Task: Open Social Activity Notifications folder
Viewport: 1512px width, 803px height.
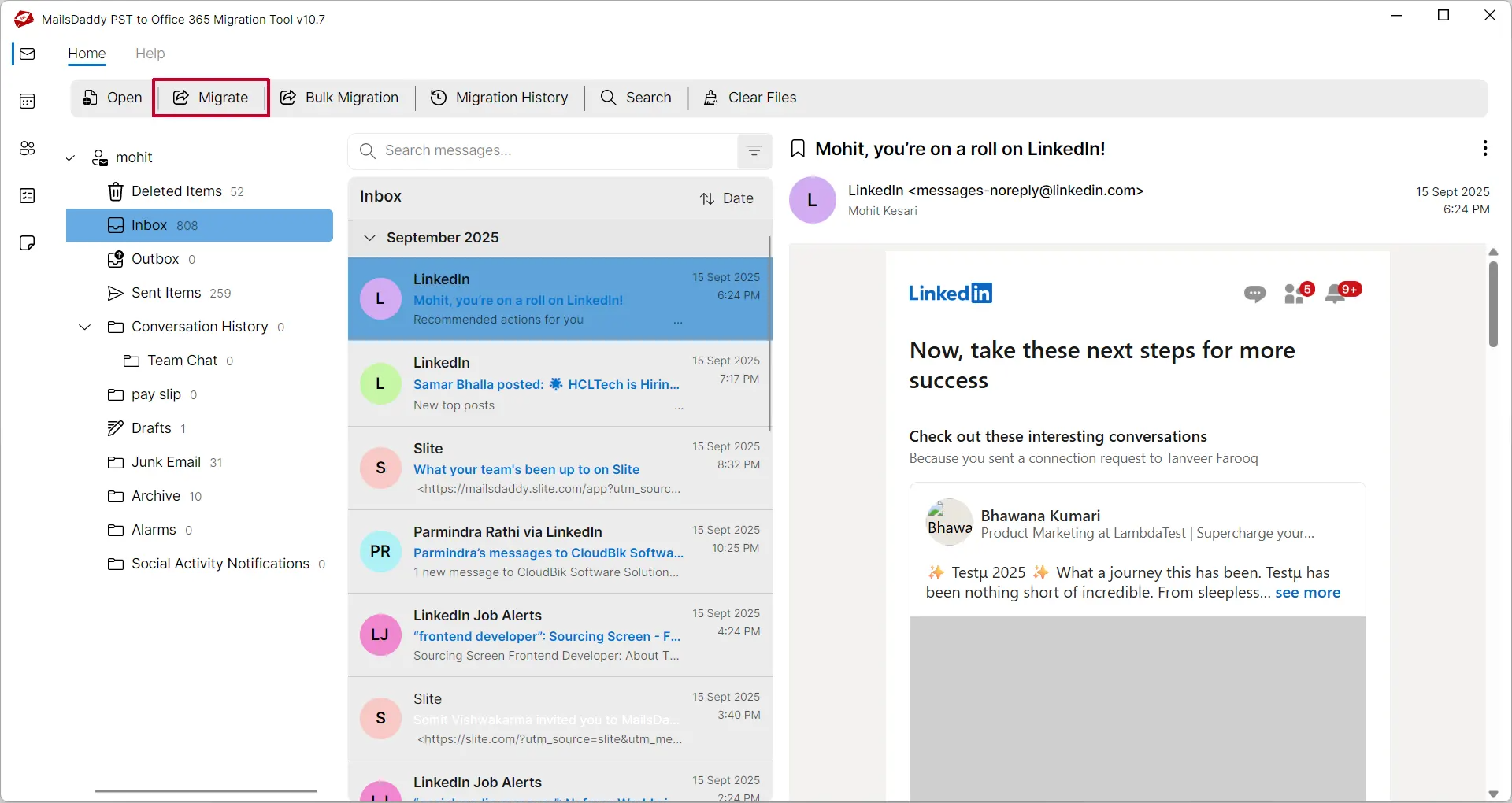Action: [x=199, y=564]
